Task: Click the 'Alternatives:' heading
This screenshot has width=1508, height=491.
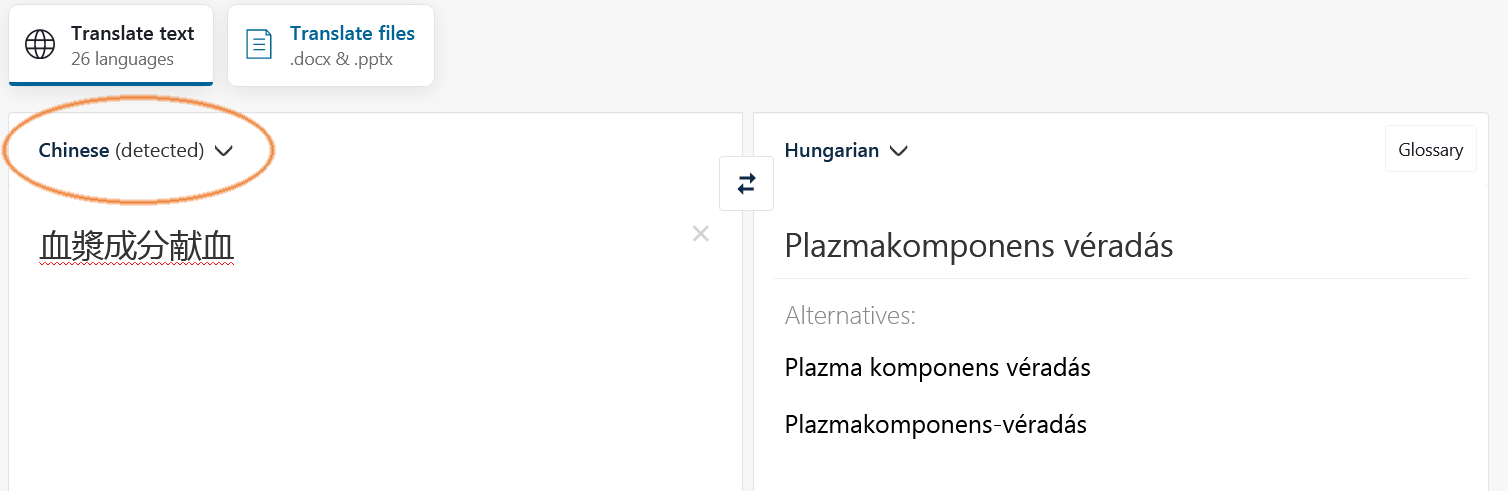Action: pos(850,316)
